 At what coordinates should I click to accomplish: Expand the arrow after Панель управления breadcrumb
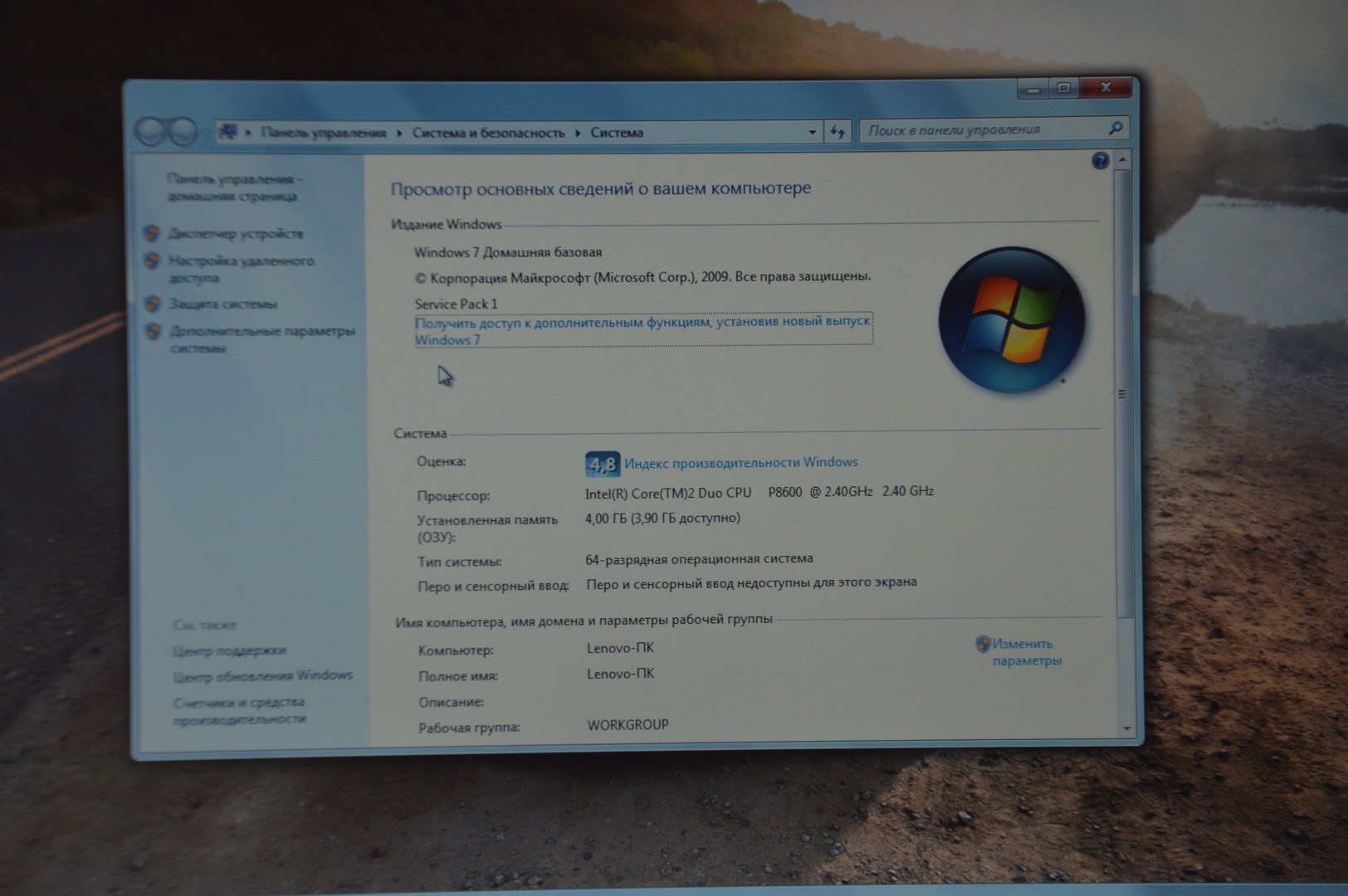click(399, 133)
